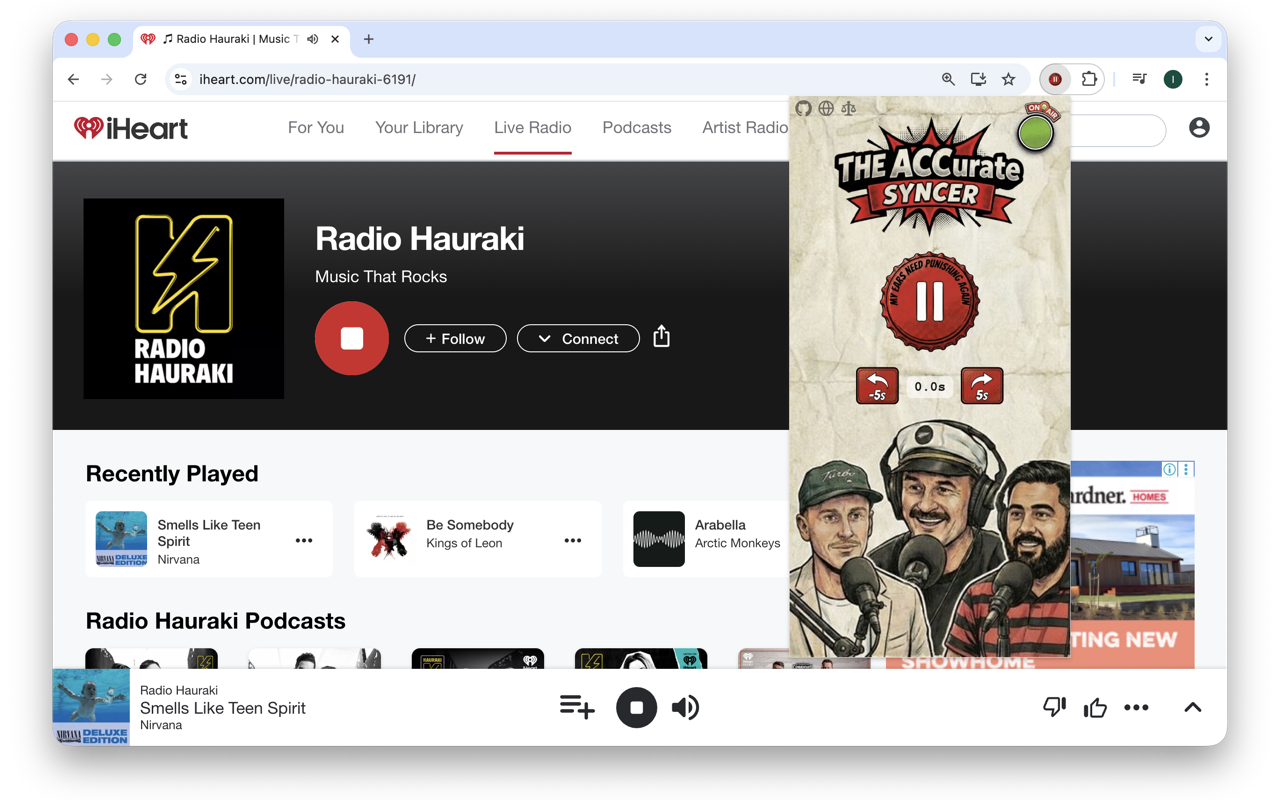
Task: Click the globe icon in the syncer popup
Action: [x=826, y=108]
